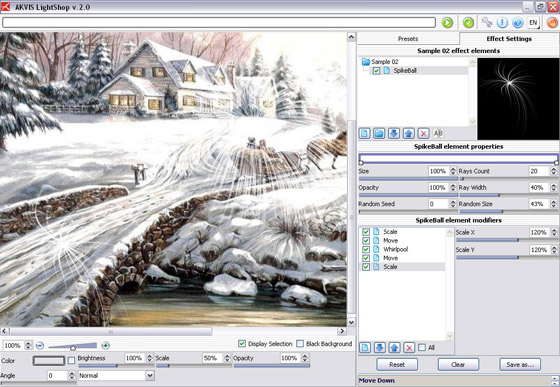Click the Random Size value field
Viewport: 560px width, 387px height.
click(x=539, y=204)
